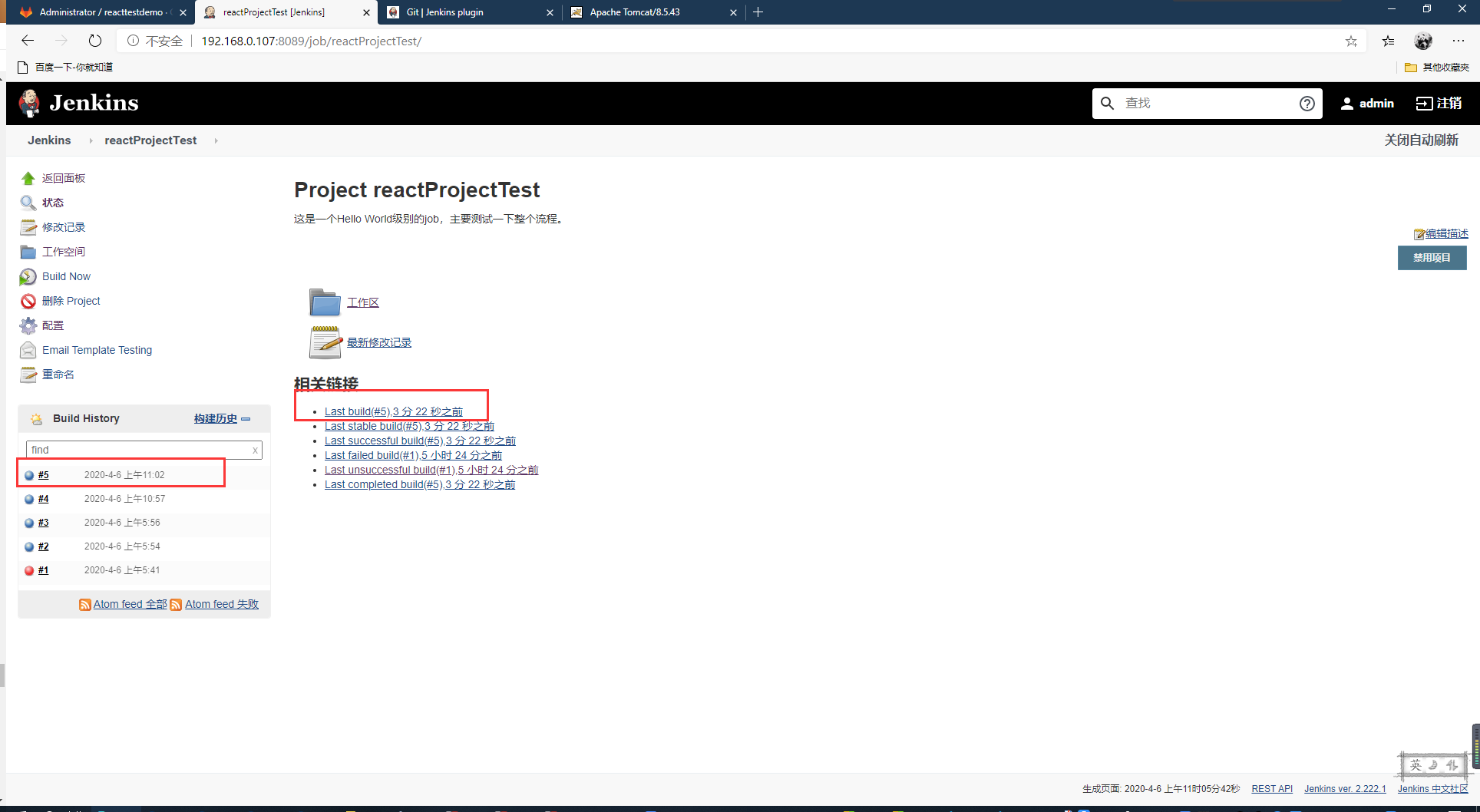Open build #3 in Build History
Screen dimensions: 1480x812
coord(44,523)
